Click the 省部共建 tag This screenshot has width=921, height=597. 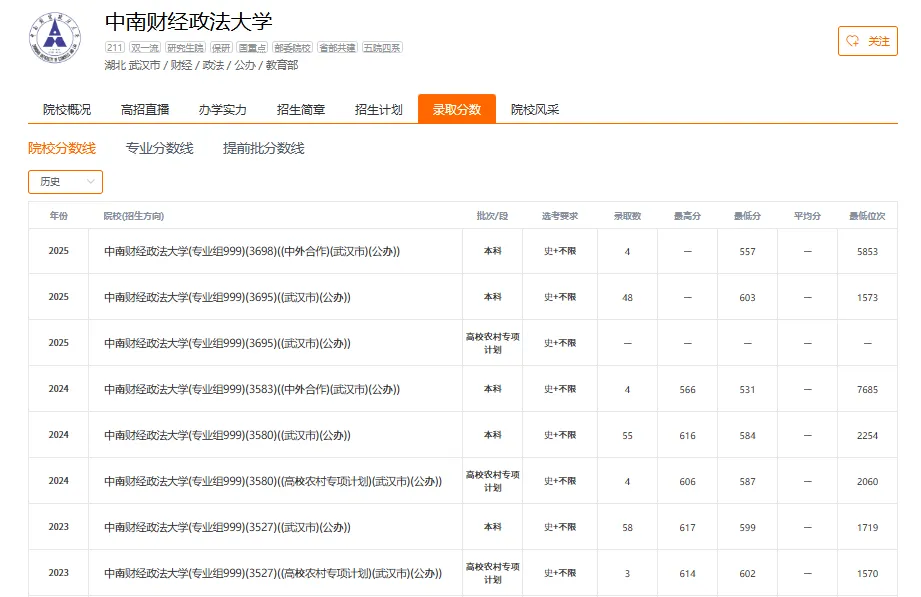tap(337, 48)
